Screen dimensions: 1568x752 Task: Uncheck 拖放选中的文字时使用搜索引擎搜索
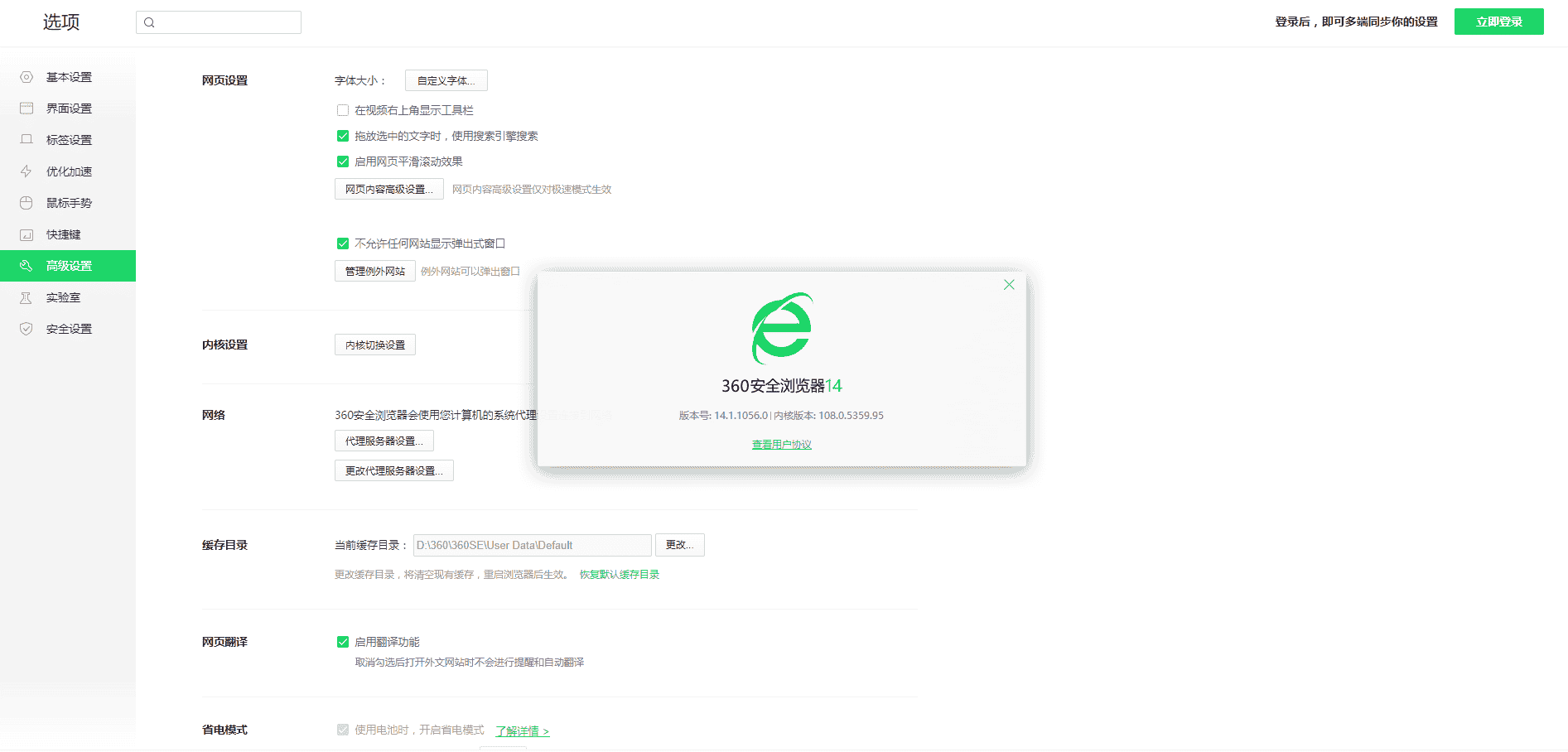[343, 136]
